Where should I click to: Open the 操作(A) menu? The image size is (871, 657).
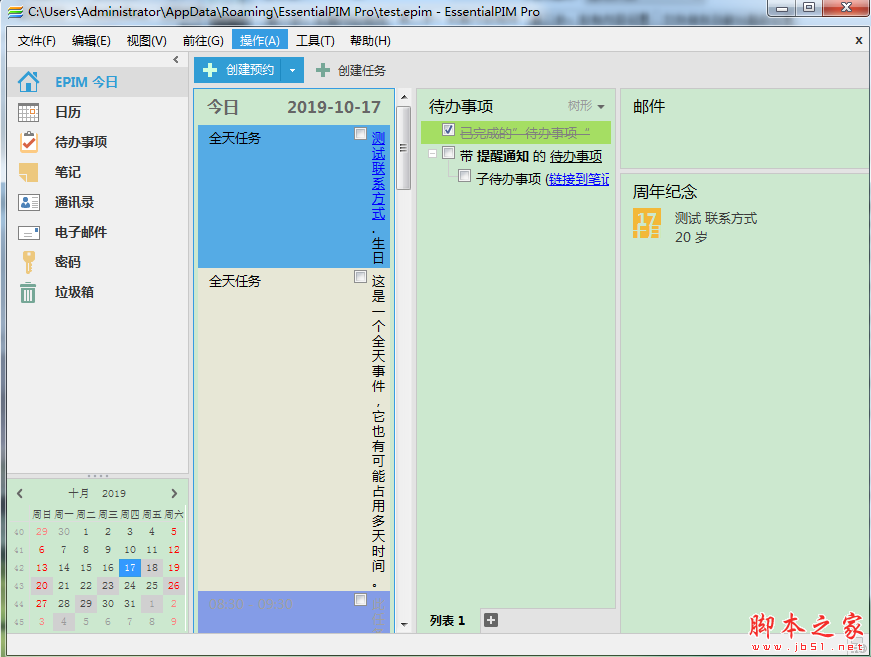coord(259,41)
